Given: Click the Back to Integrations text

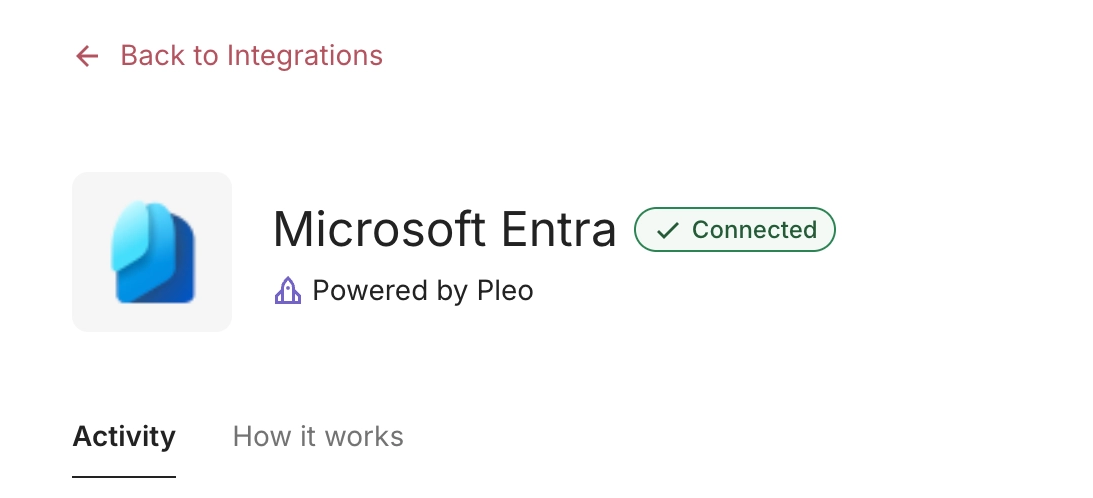Looking at the screenshot, I should [251, 55].
